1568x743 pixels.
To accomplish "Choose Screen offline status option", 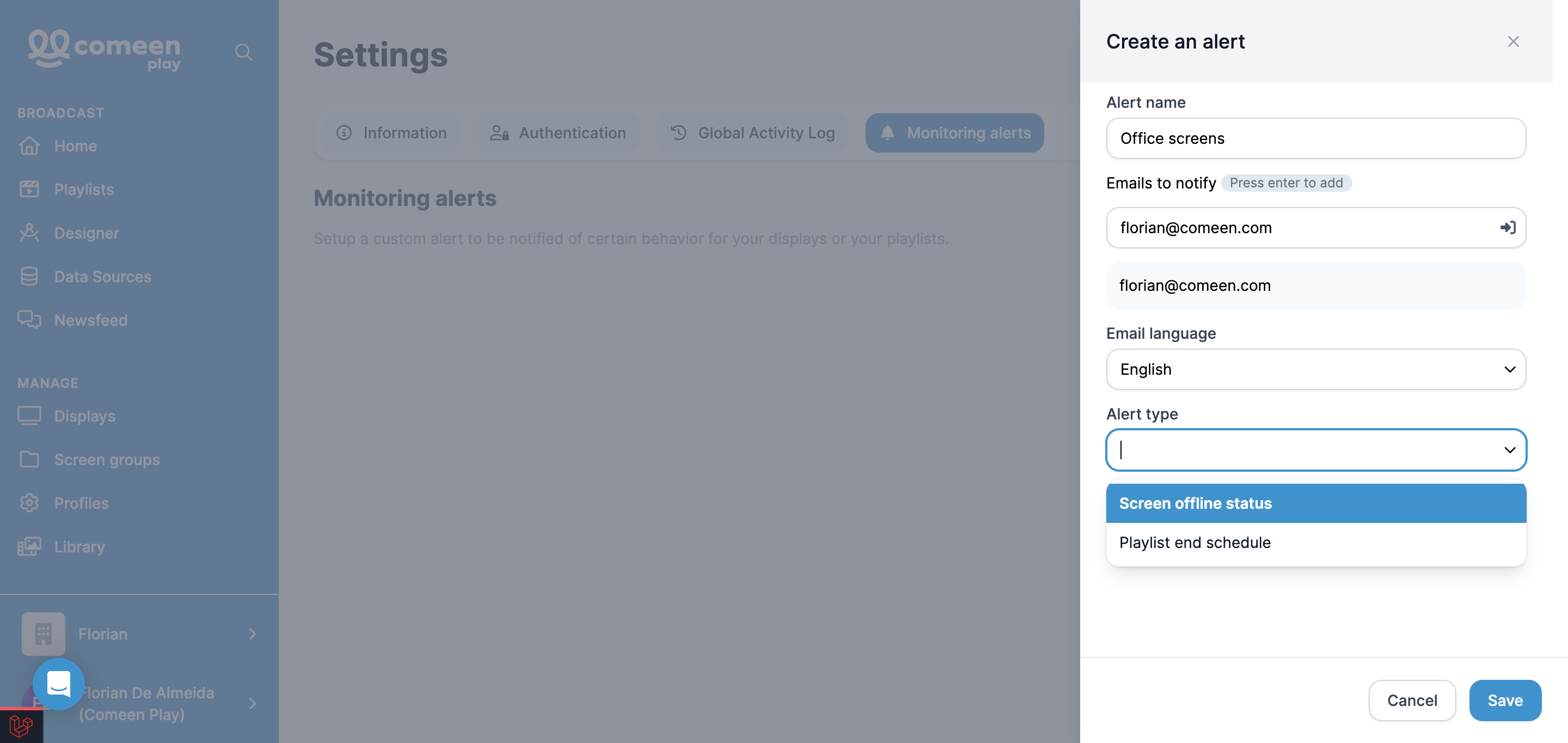I will click(1316, 503).
